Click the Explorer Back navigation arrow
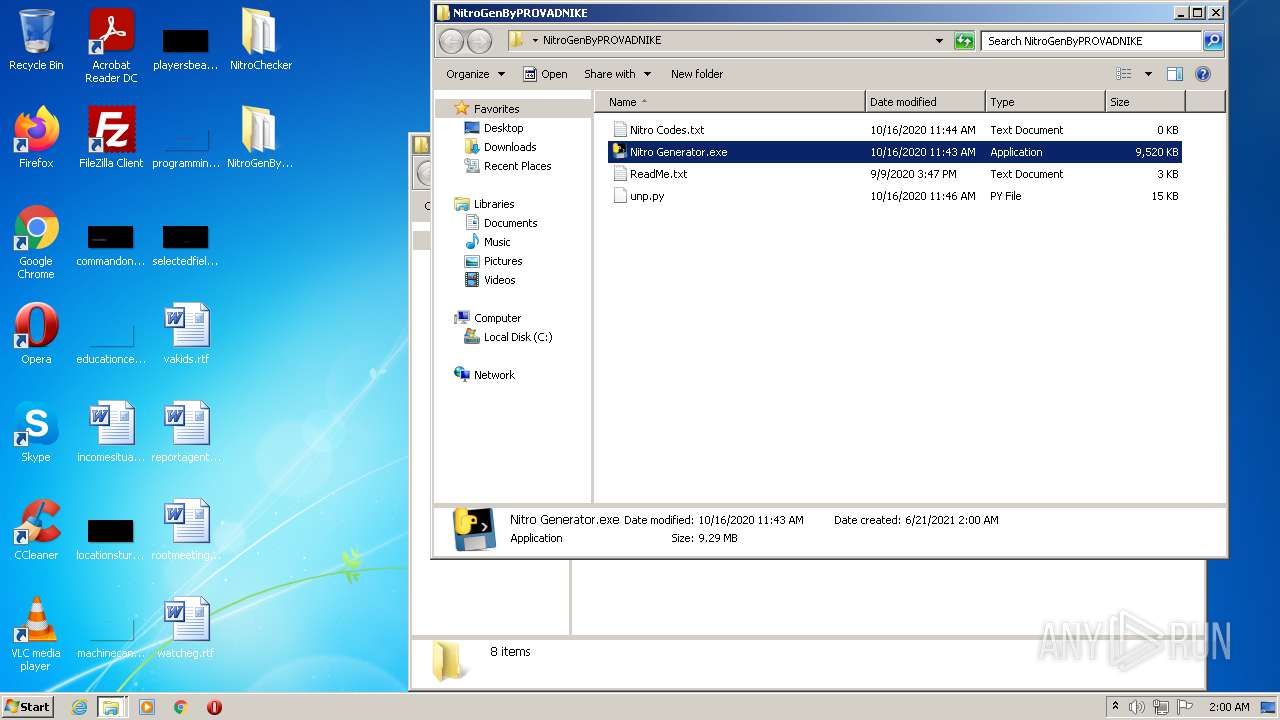Viewport: 1280px width, 720px height. (452, 41)
